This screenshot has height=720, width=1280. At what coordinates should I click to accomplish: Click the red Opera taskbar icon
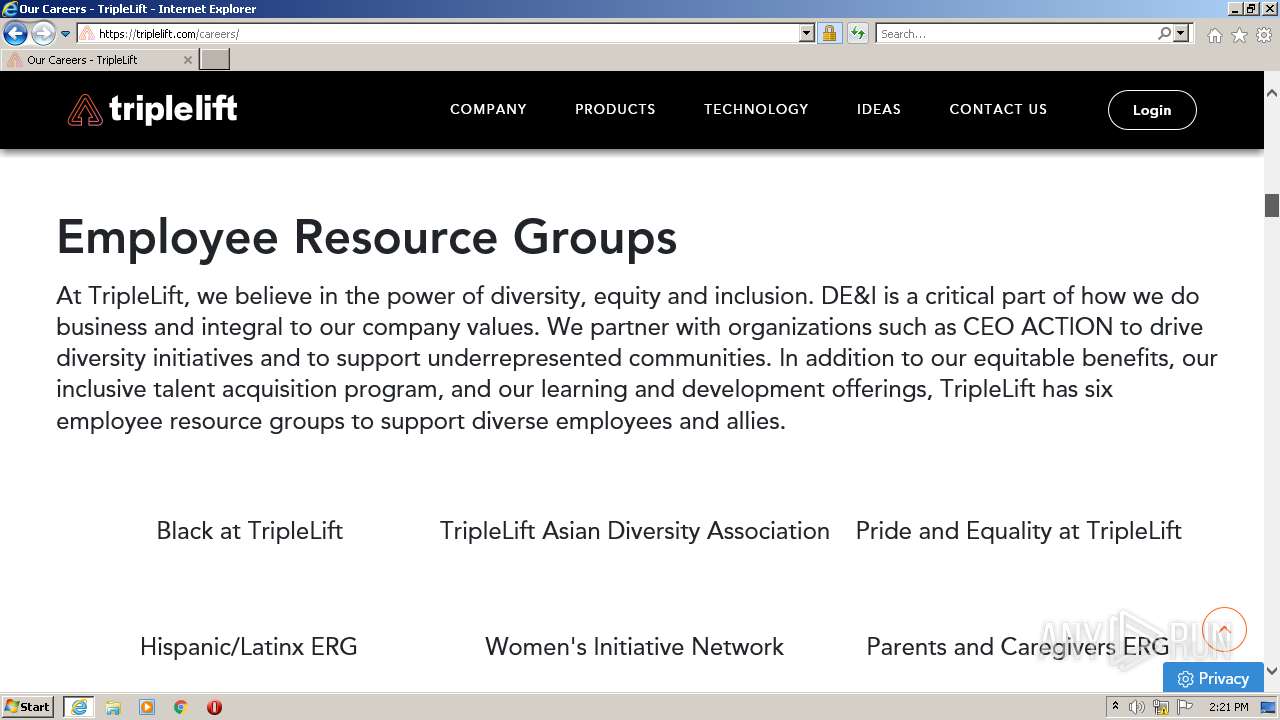(x=214, y=707)
